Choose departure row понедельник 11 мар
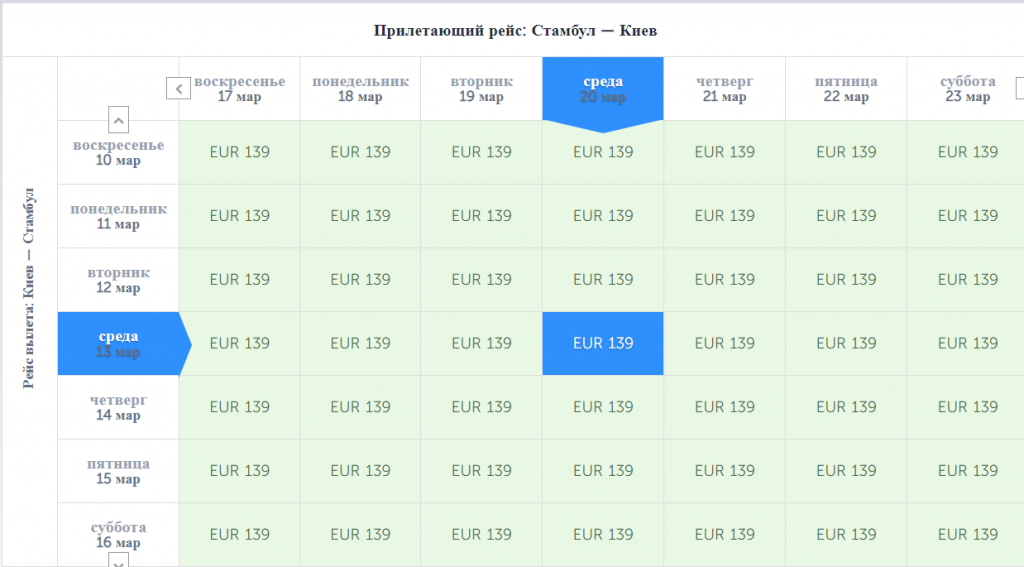Viewport: 1024px width, 567px height. [x=118, y=216]
